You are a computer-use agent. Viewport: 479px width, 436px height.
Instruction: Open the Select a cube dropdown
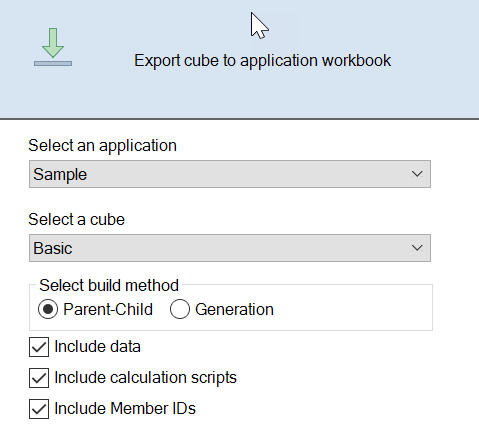(230, 248)
